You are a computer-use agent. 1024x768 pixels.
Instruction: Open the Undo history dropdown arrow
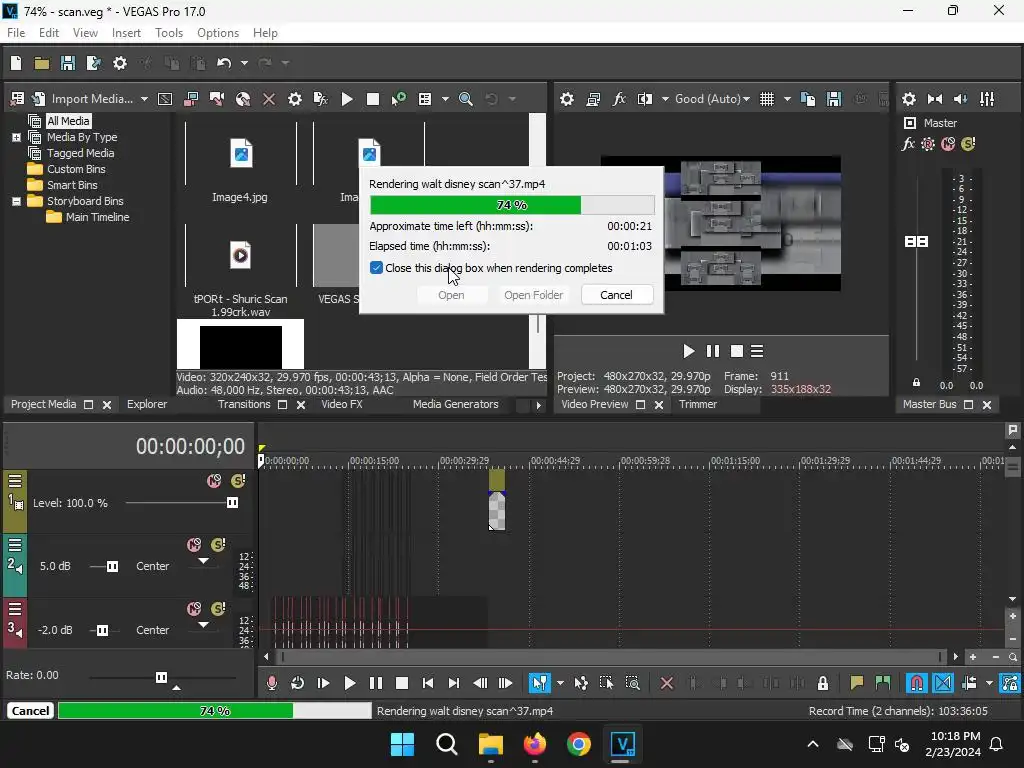tap(244, 63)
